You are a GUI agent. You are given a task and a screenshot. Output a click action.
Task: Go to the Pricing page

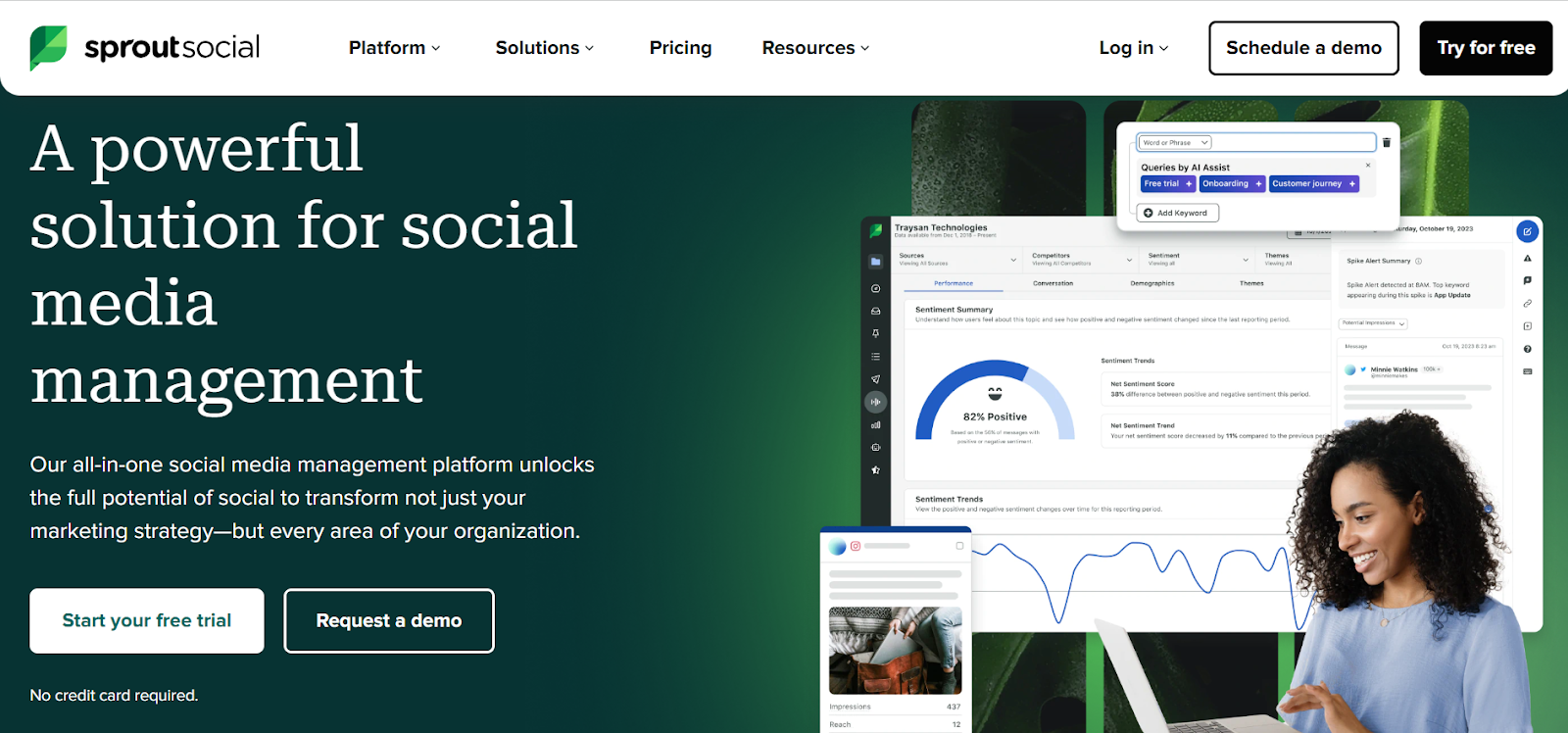click(x=681, y=48)
